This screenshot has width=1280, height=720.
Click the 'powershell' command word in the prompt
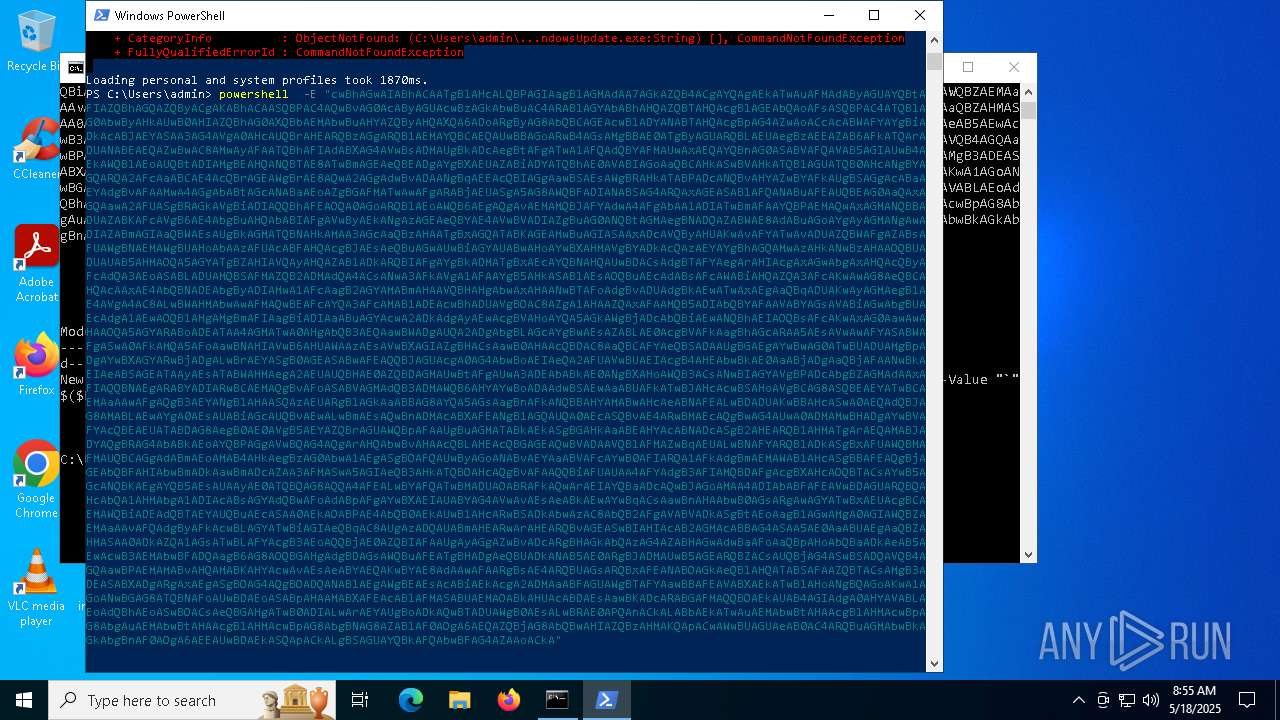[x=253, y=94]
